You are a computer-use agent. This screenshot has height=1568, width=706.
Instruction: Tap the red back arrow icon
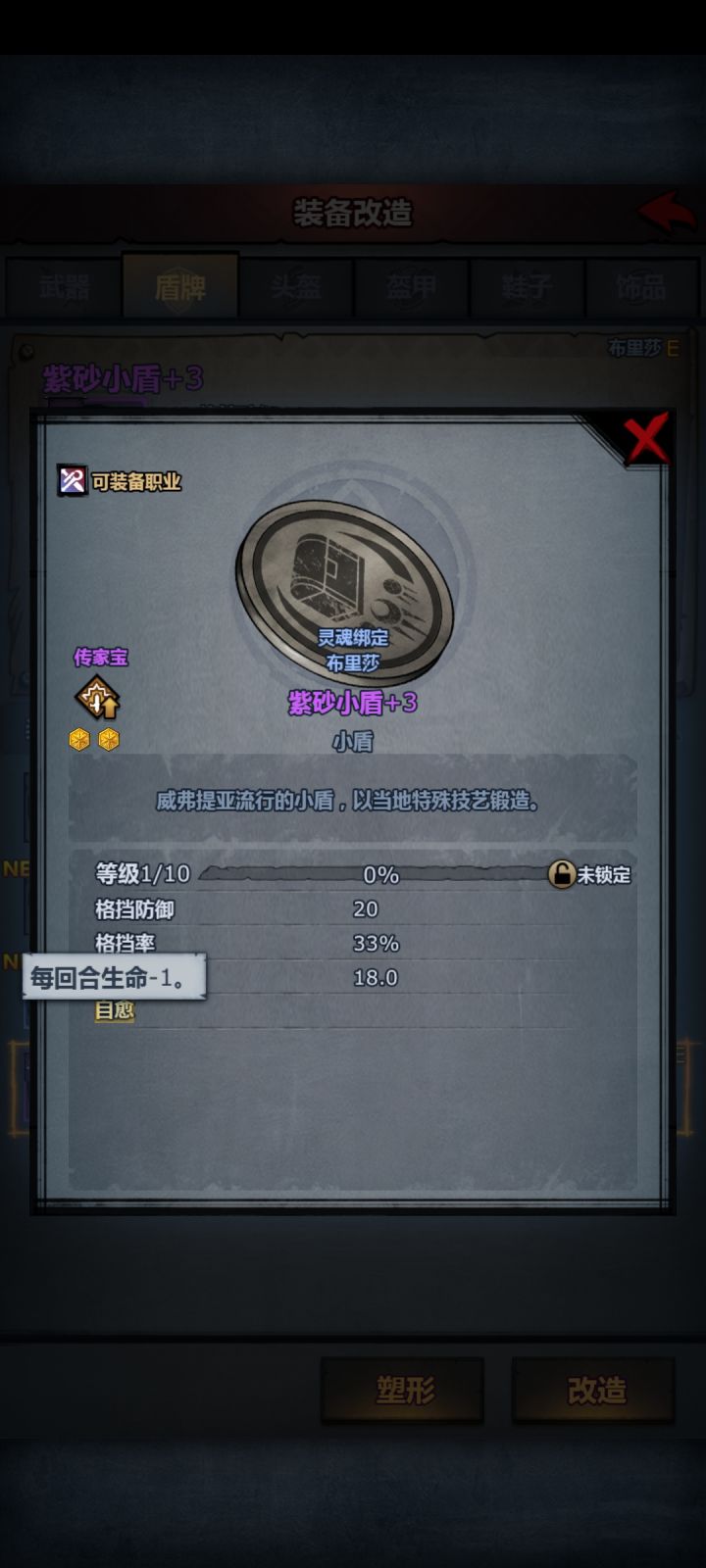(667, 212)
